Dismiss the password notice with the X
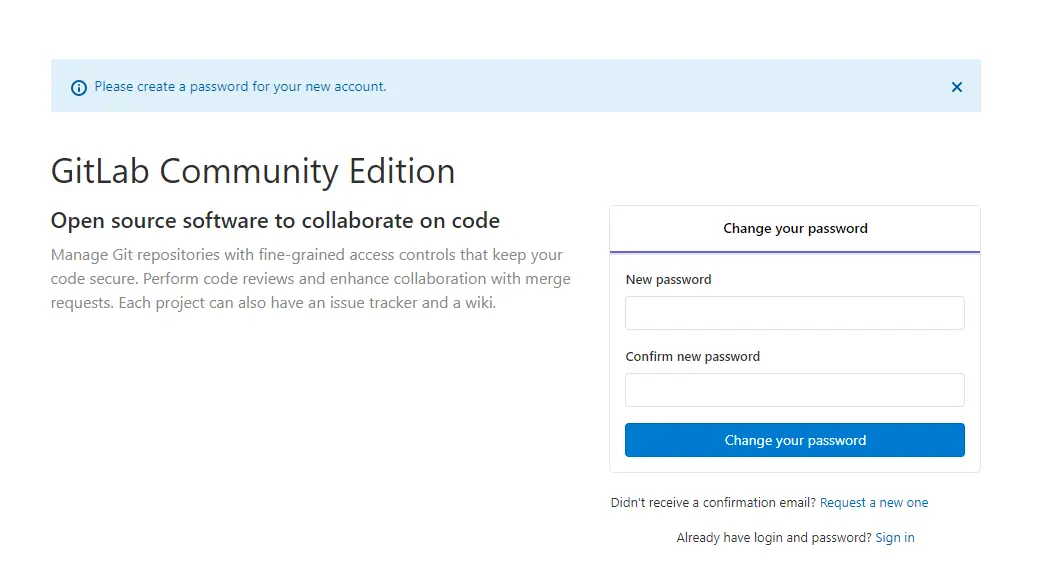This screenshot has width=1041, height=572. tap(957, 87)
